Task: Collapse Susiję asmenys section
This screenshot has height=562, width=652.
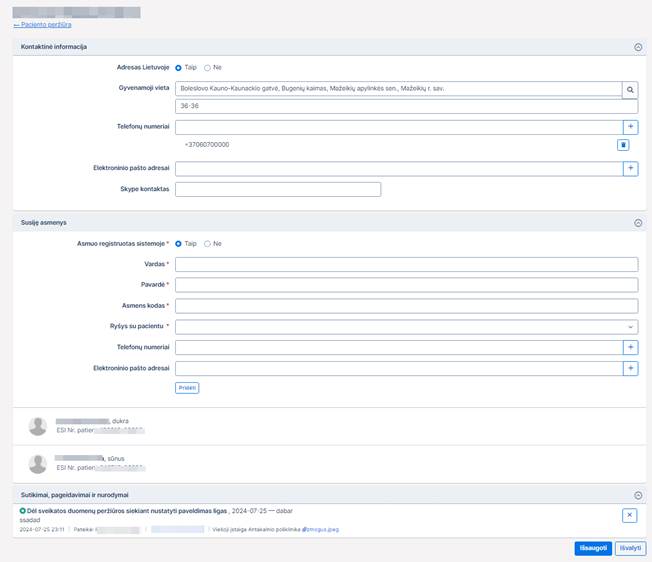Action: tap(638, 222)
